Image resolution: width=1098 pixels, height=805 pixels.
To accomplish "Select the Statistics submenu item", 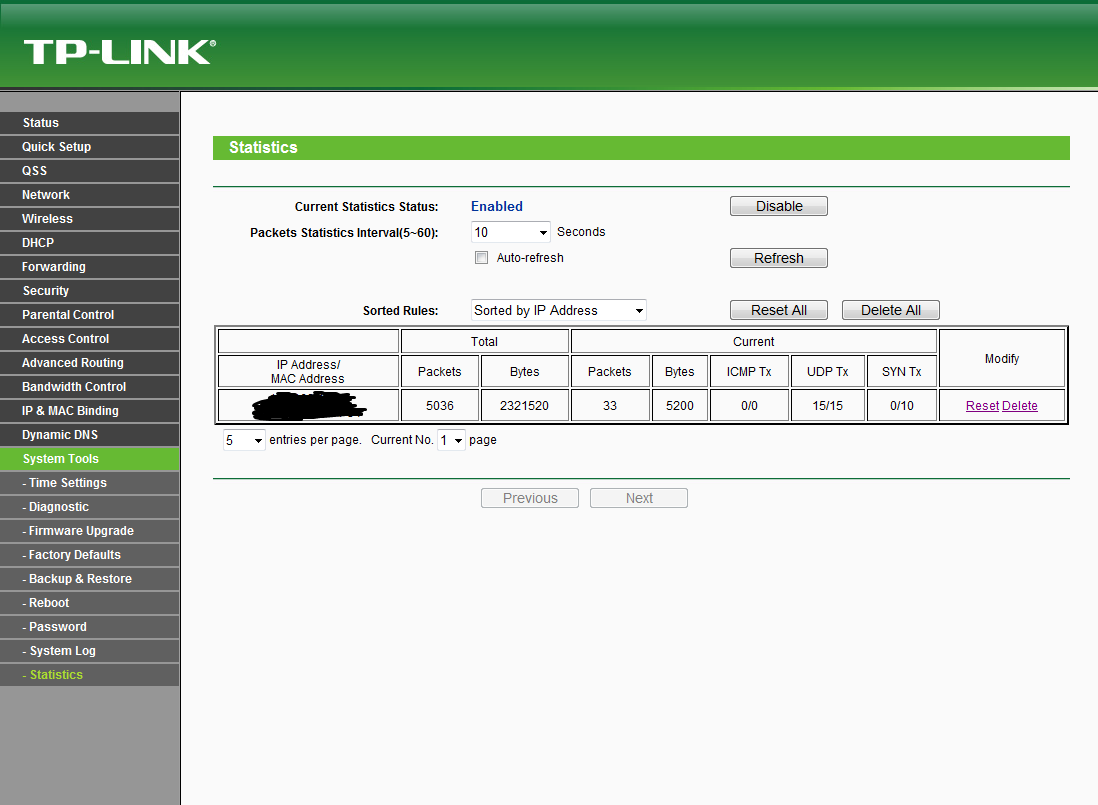I will pos(90,675).
